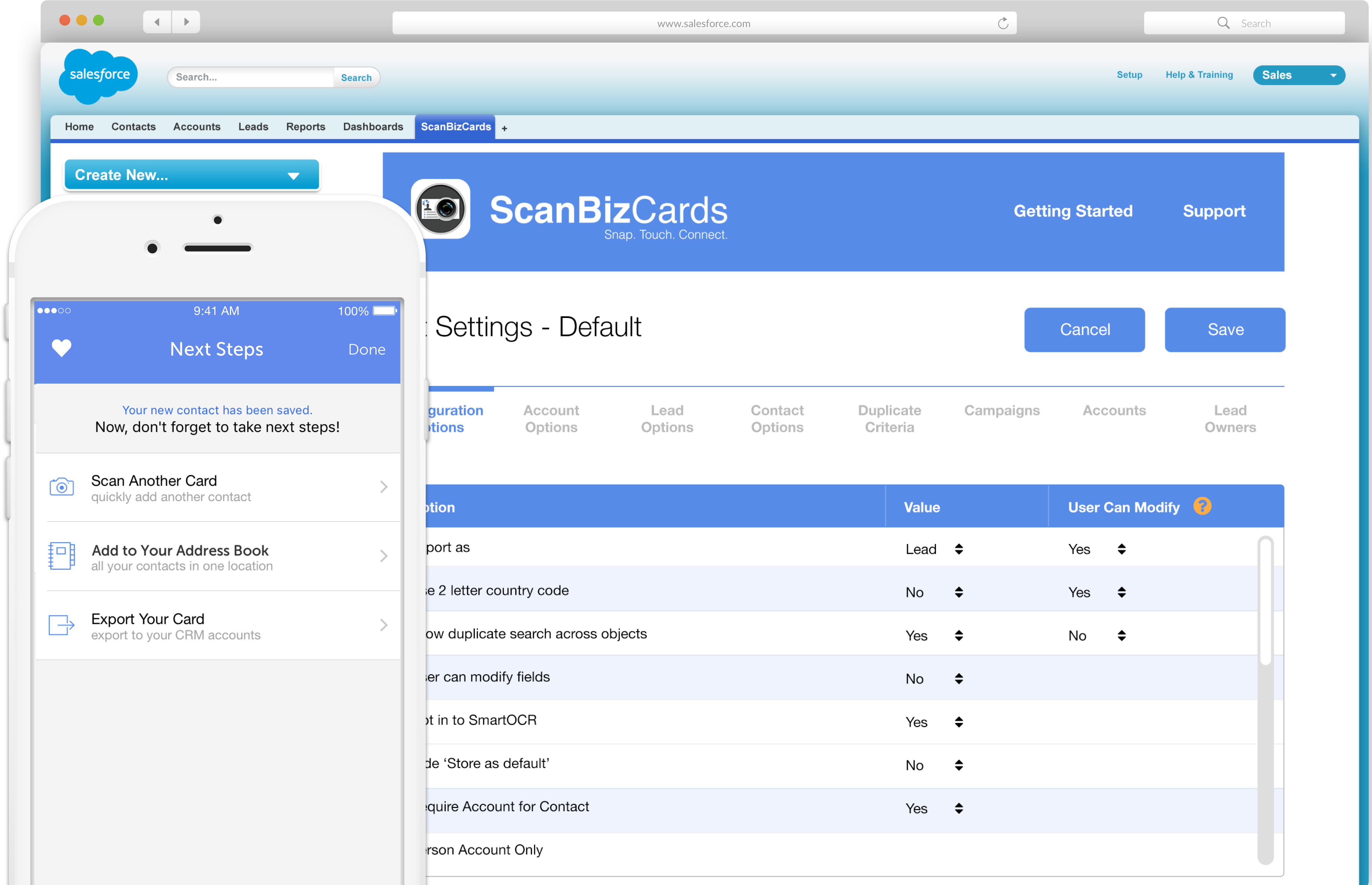1372x885 pixels.
Task: Click the Save button
Action: pos(1225,329)
